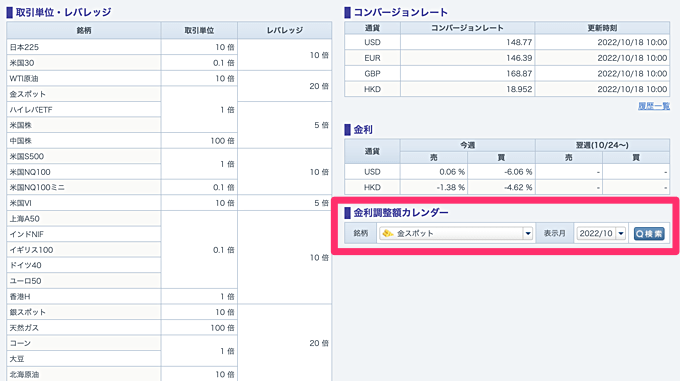Click the gold bar icon in 銘柄 selector
This screenshot has height=381, width=680.
387,233
